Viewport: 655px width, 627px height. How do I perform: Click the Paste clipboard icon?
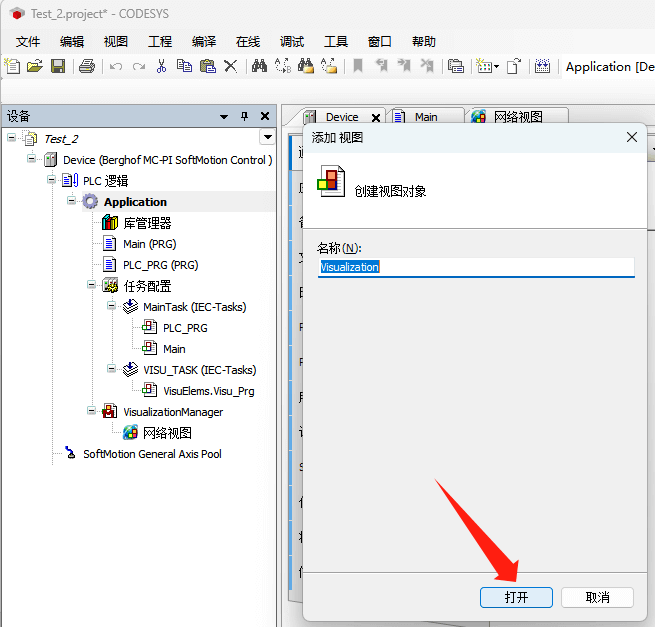pos(207,66)
